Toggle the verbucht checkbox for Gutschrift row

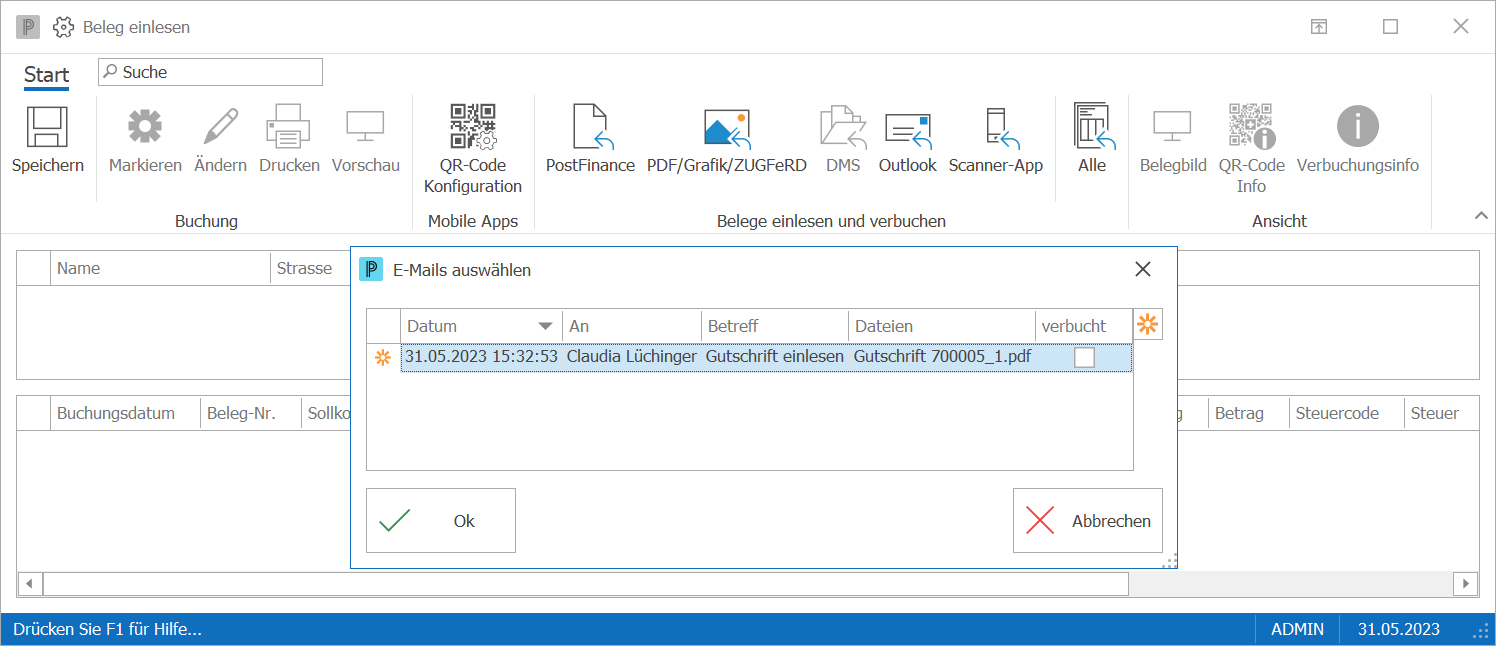pyautogui.click(x=1084, y=357)
